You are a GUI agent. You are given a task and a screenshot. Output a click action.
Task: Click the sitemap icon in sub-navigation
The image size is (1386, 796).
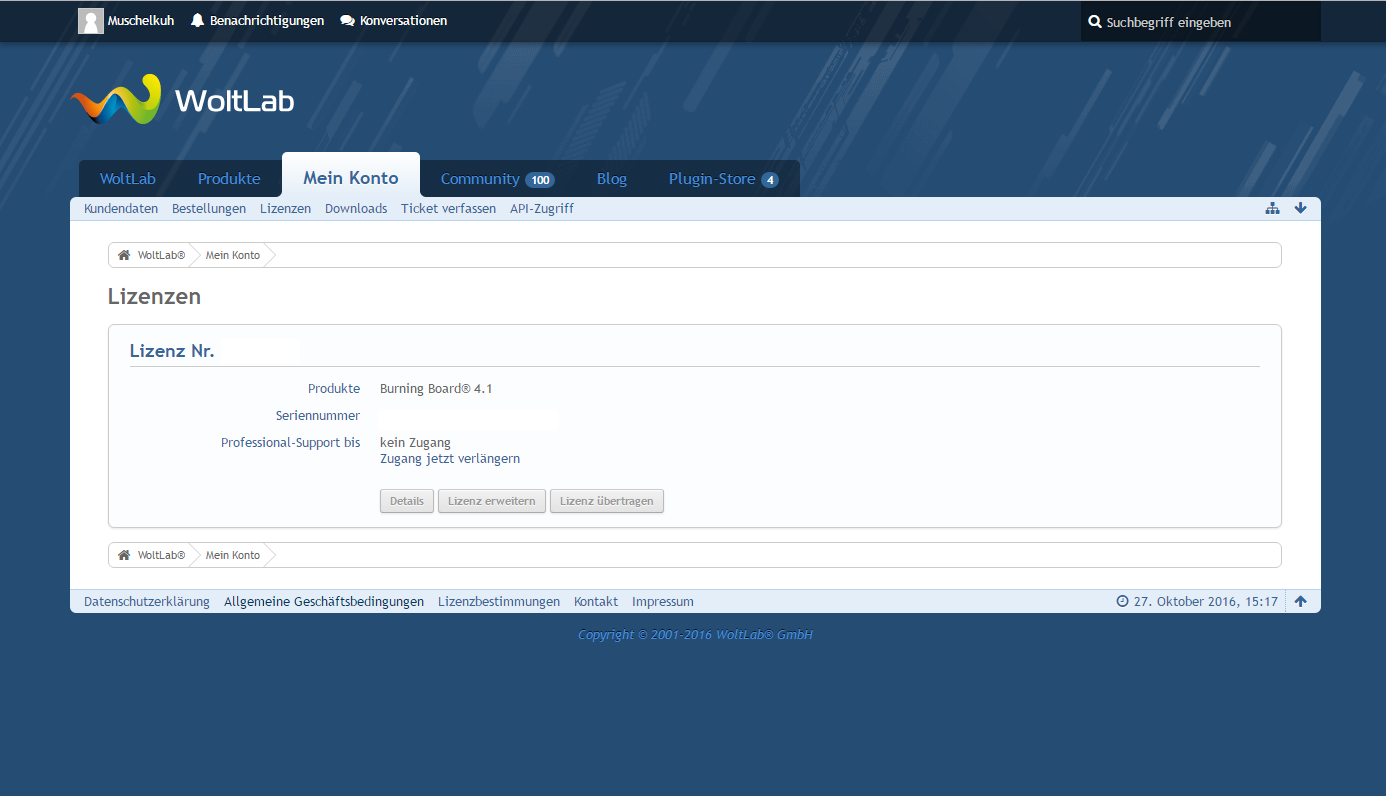(x=1272, y=208)
